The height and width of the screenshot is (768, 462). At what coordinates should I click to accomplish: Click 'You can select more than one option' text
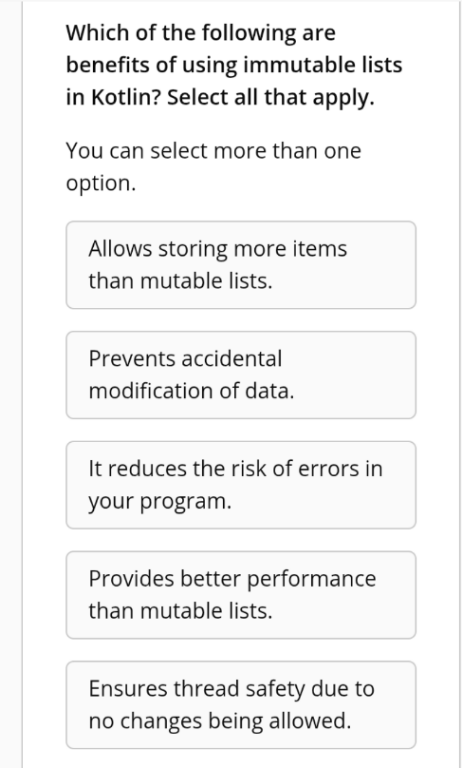click(214, 167)
